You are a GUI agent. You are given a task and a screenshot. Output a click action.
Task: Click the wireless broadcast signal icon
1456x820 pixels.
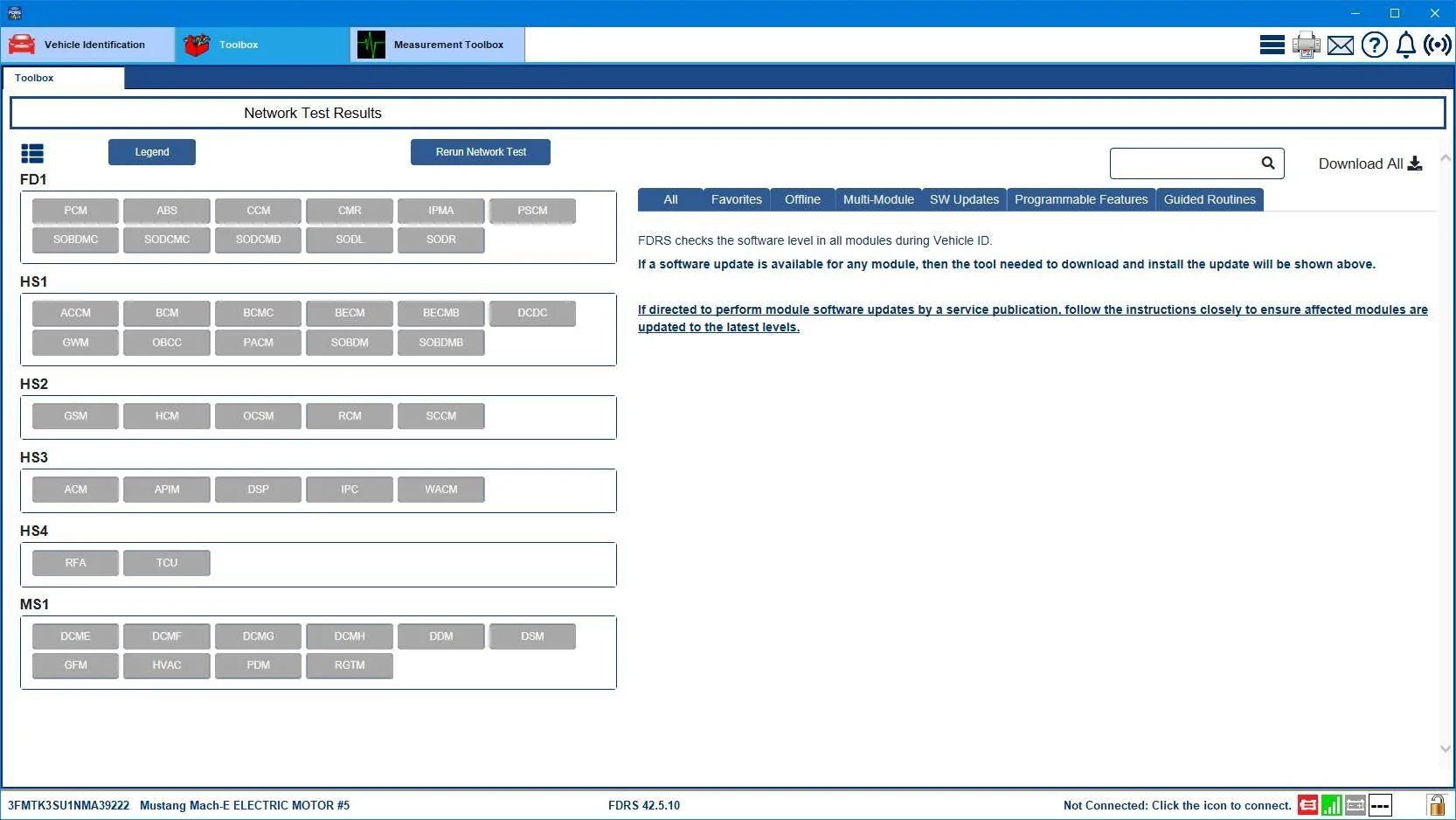pyautogui.click(x=1438, y=45)
